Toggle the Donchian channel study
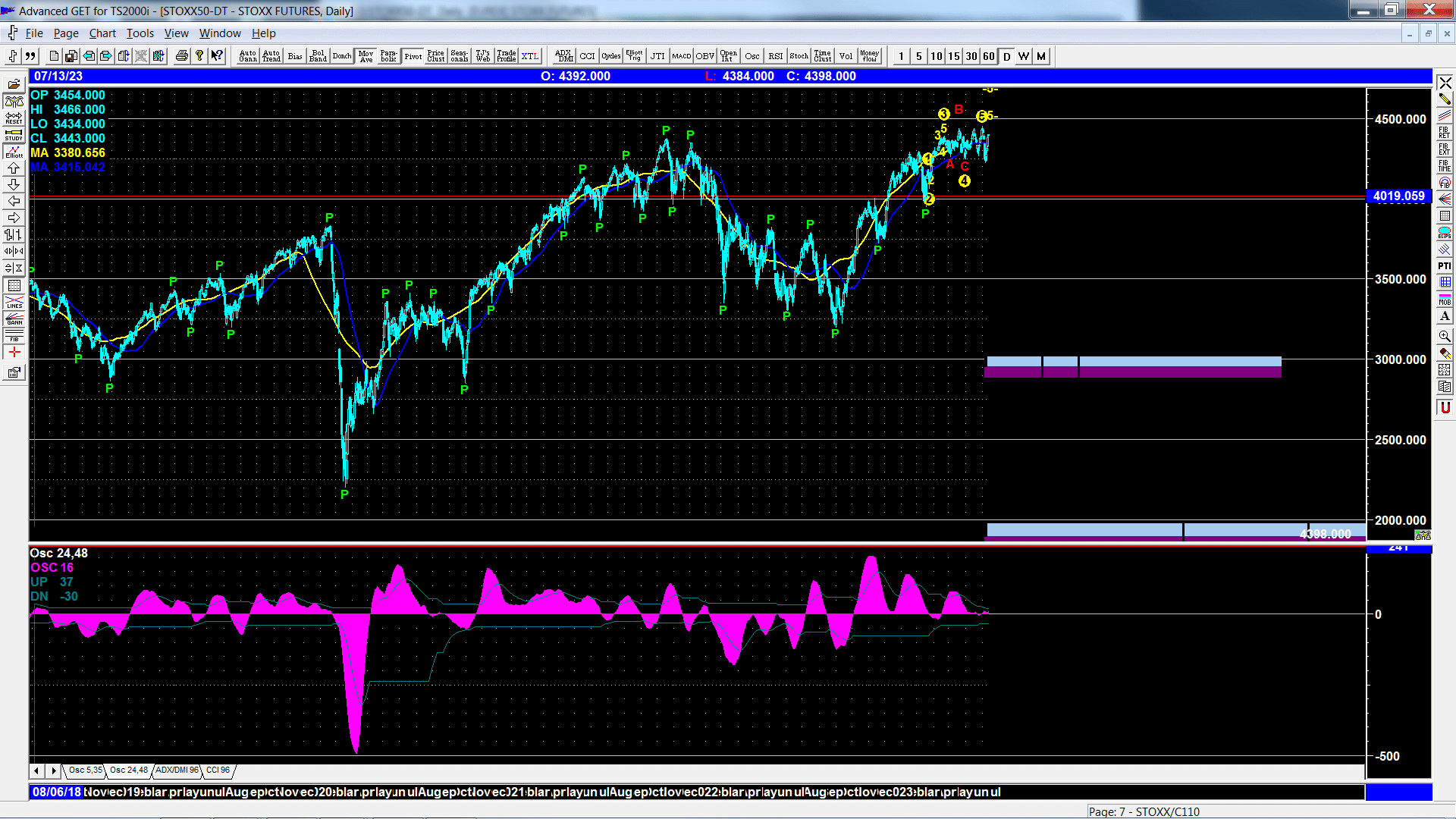This screenshot has width=1456, height=819. point(342,56)
